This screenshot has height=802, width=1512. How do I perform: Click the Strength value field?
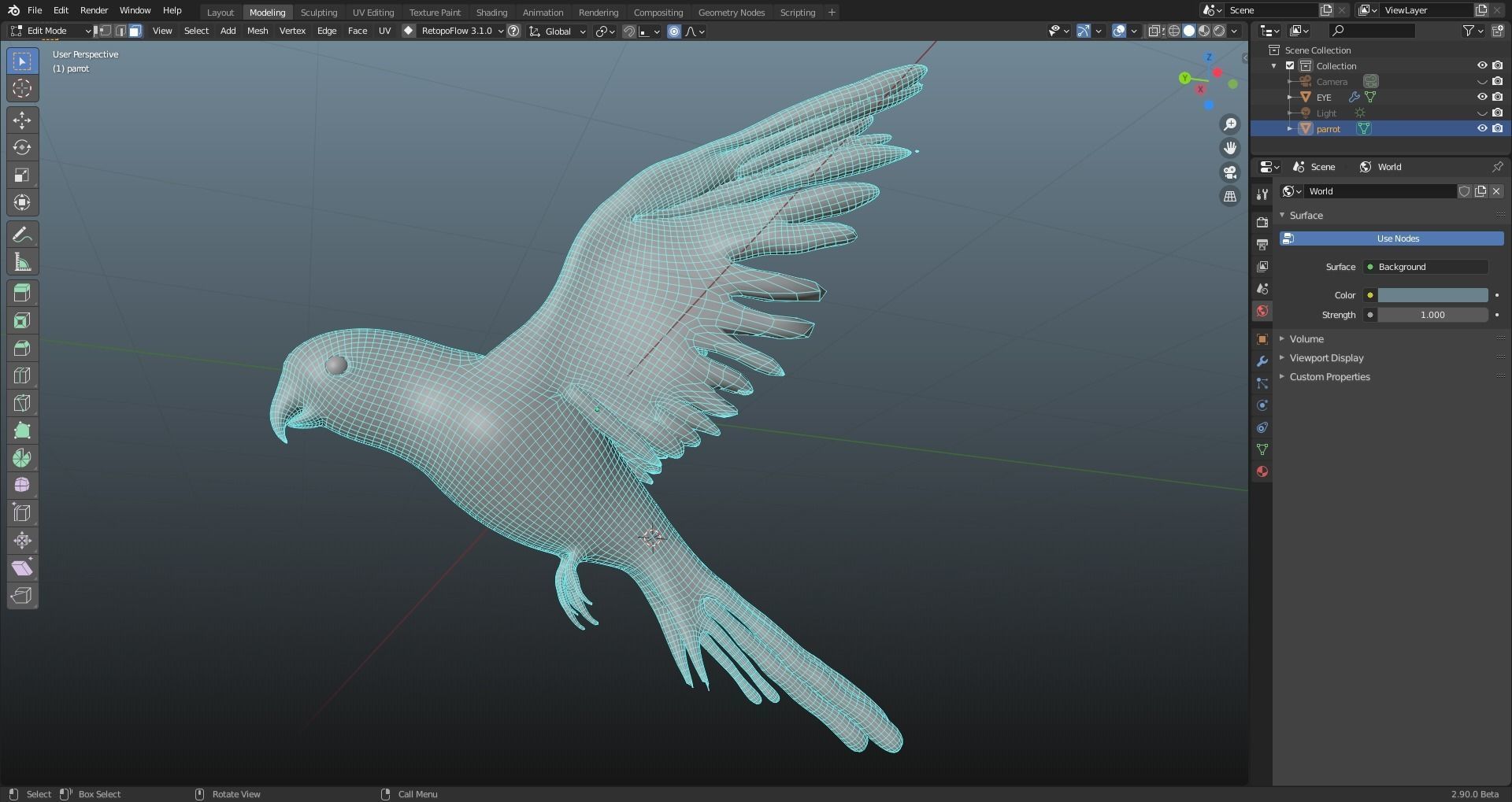coord(1431,315)
